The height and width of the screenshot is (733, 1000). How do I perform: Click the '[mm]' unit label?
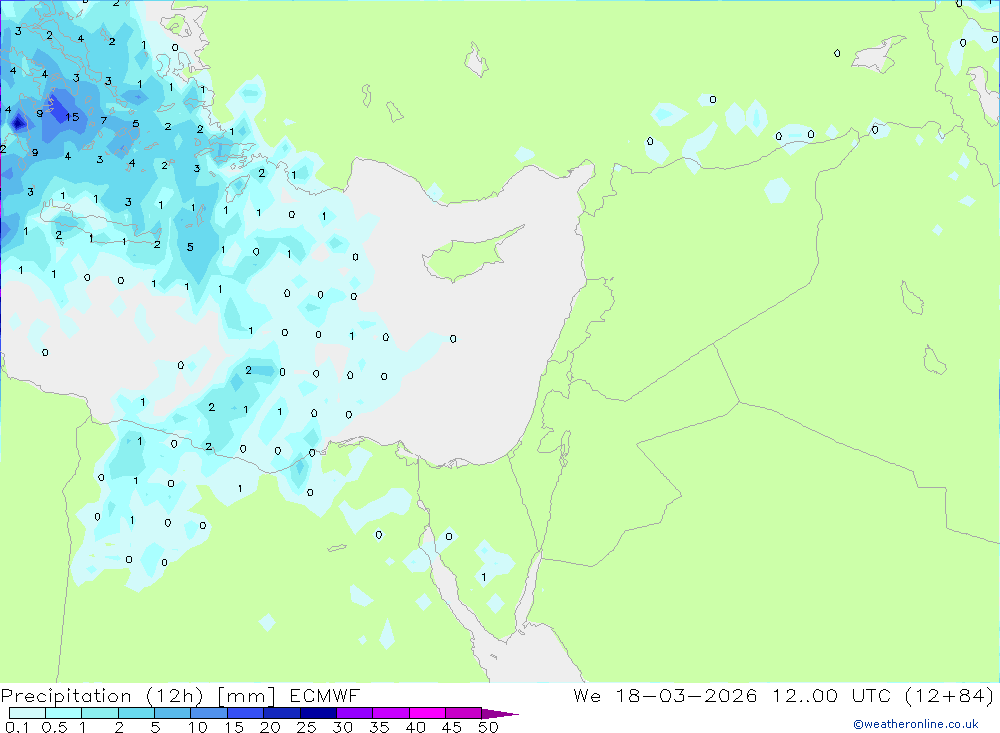click(x=246, y=696)
